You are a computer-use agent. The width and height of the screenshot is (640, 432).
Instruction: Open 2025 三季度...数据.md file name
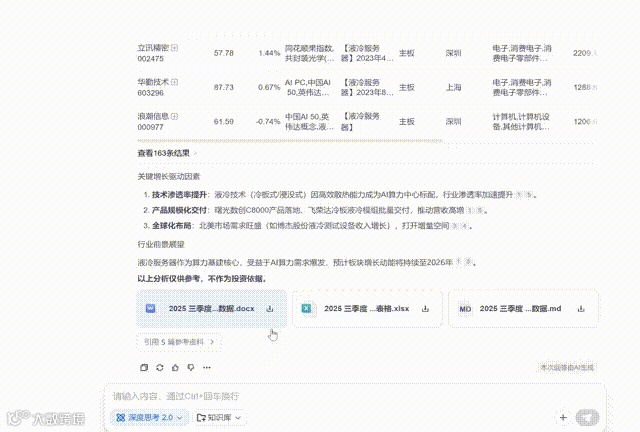click(520, 309)
